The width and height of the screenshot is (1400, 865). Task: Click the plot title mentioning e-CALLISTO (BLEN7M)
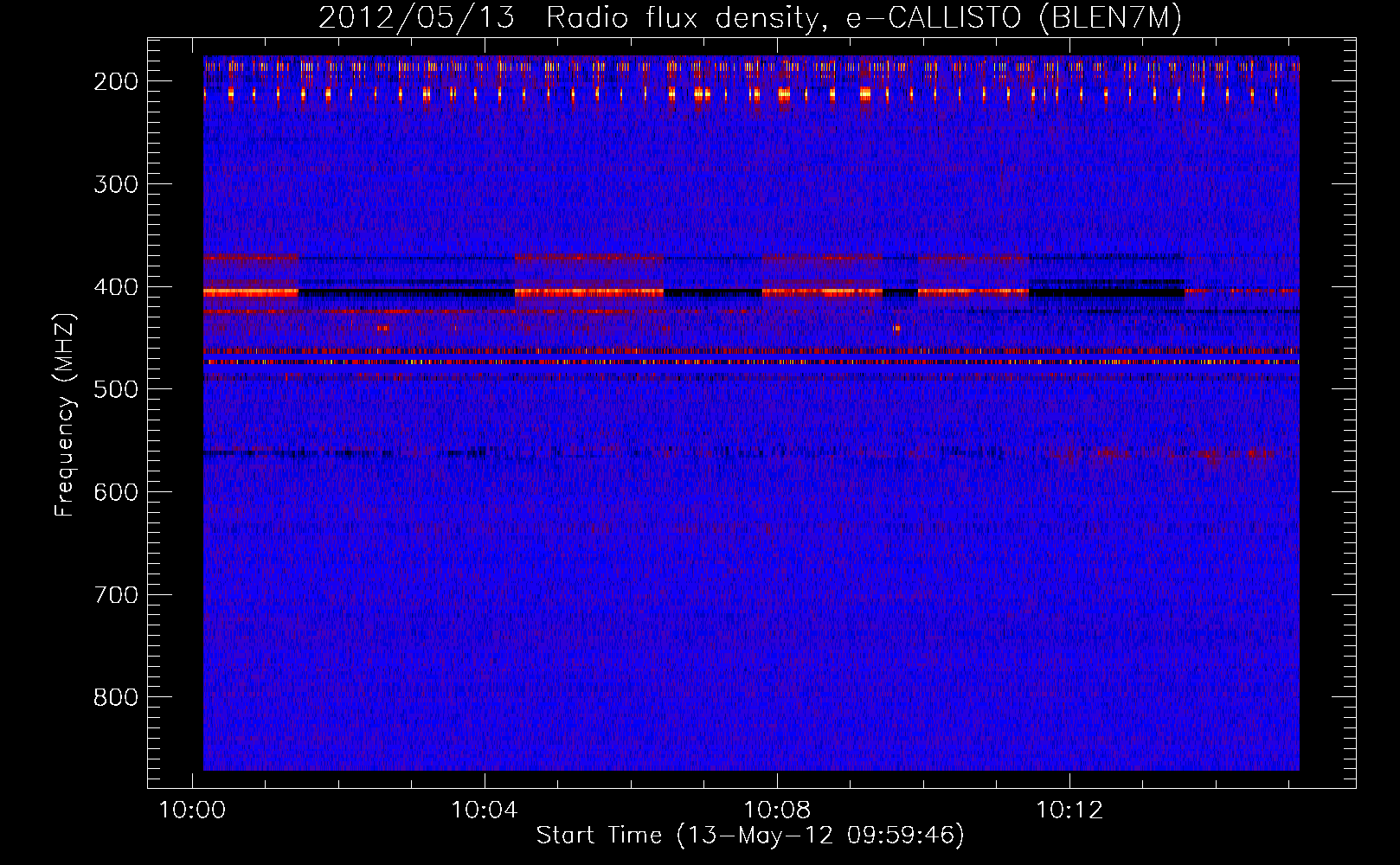(750, 18)
